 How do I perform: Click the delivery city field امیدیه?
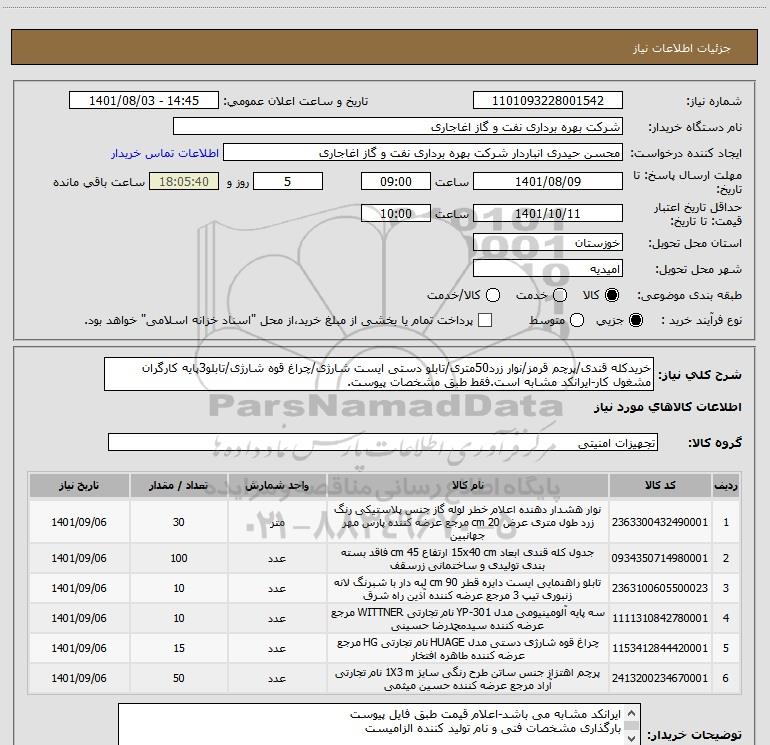tap(548, 269)
